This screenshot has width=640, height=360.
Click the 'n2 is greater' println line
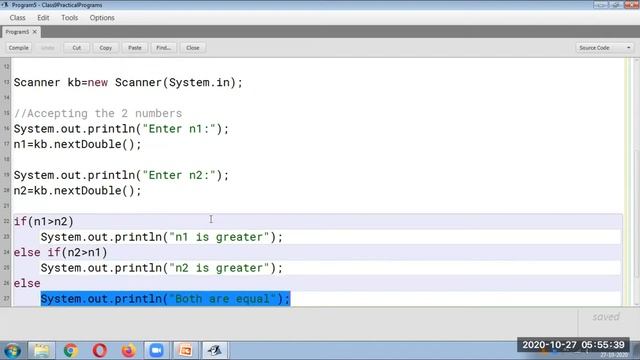click(x=162, y=268)
